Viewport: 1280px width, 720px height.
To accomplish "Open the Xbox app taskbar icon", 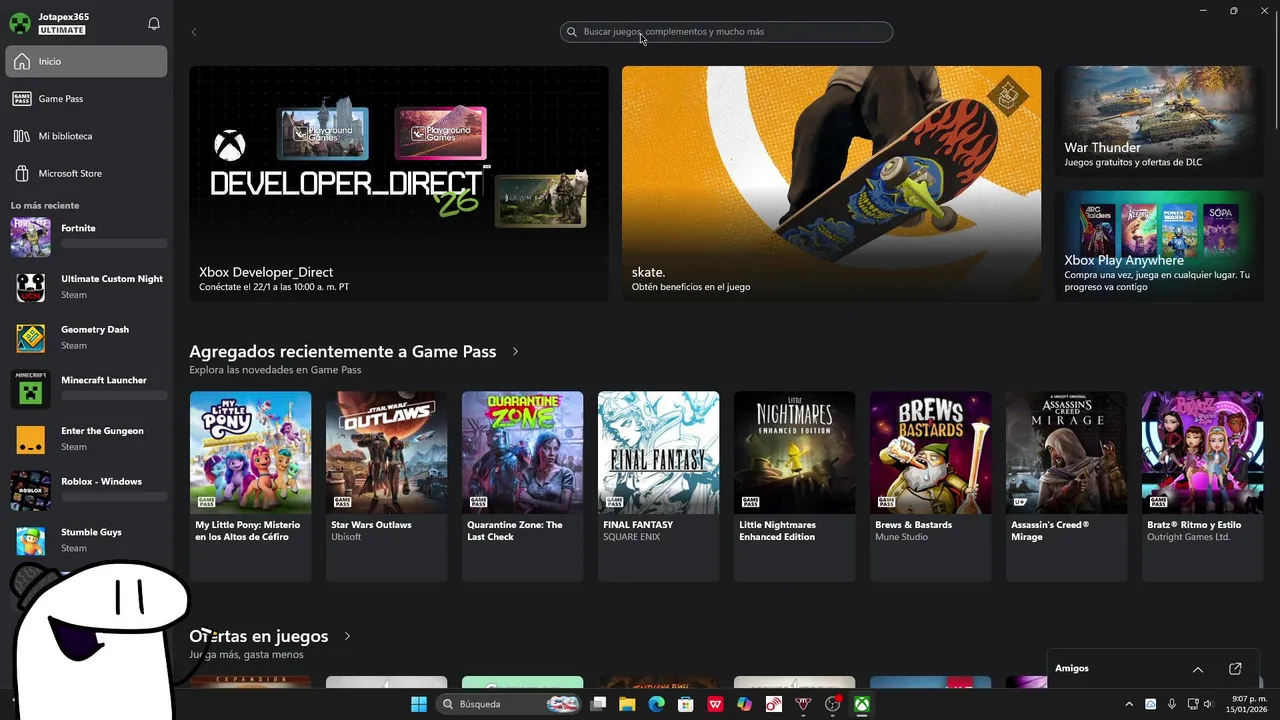I will (x=861, y=704).
